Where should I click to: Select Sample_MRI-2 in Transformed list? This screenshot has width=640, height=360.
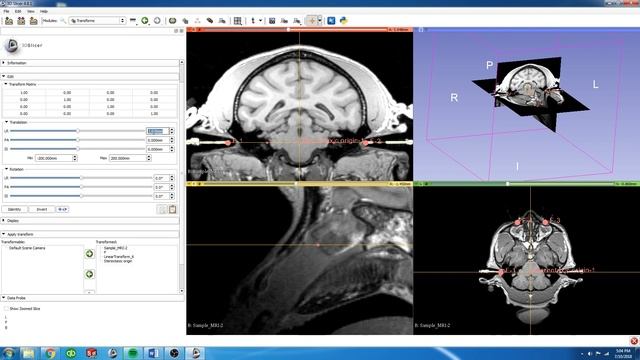[x=116, y=248]
